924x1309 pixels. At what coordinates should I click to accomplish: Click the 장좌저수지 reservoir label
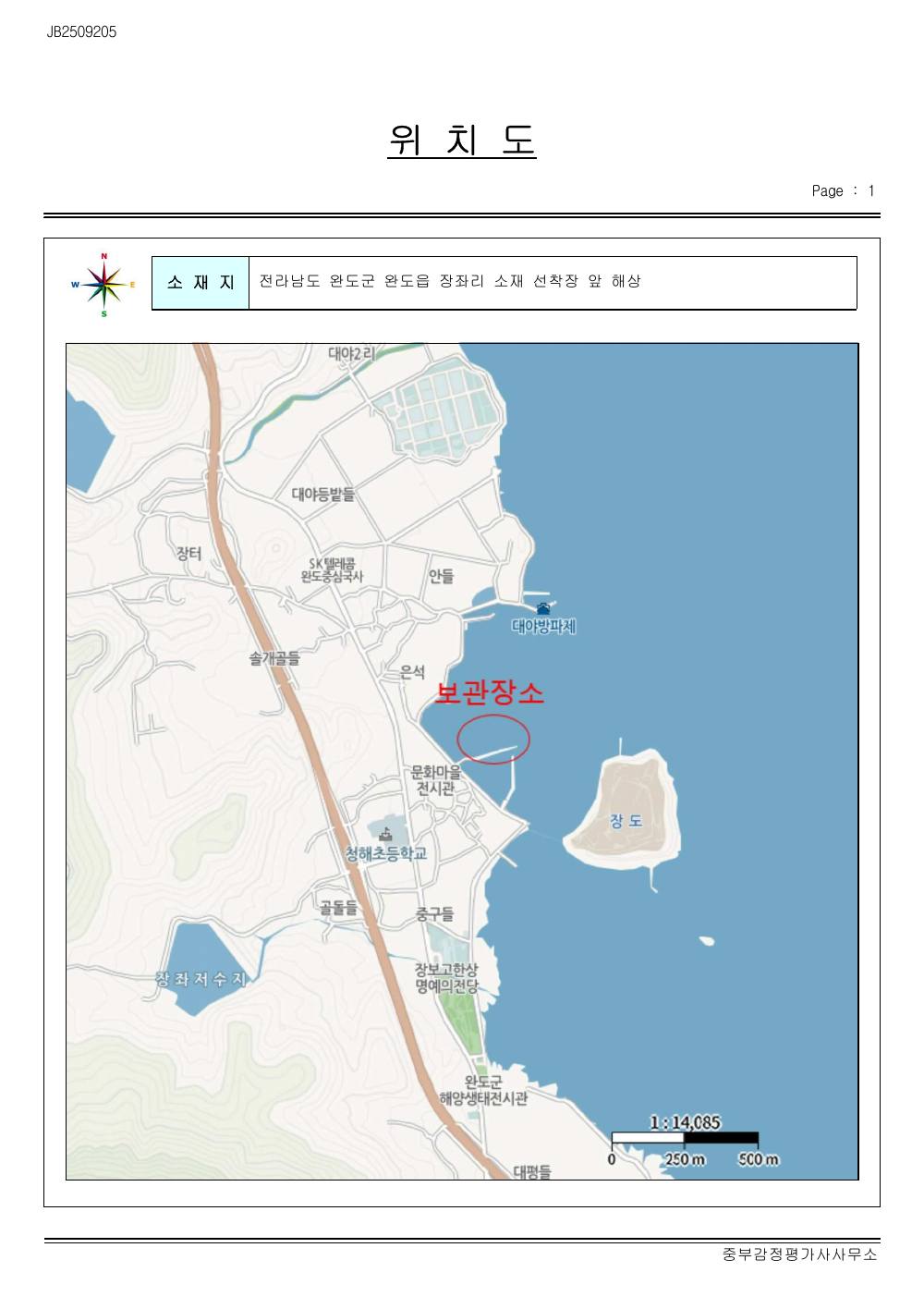[201, 978]
